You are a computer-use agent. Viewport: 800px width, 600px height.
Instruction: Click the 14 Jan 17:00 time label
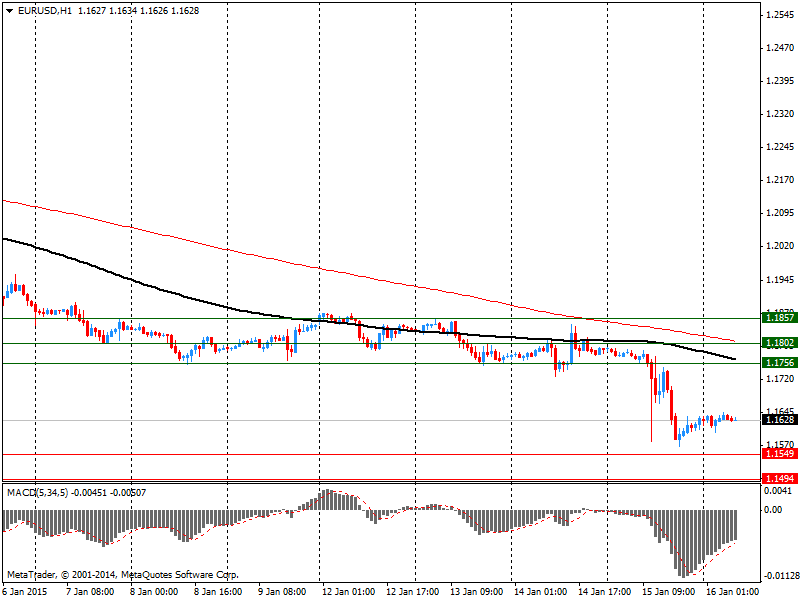(x=605, y=592)
